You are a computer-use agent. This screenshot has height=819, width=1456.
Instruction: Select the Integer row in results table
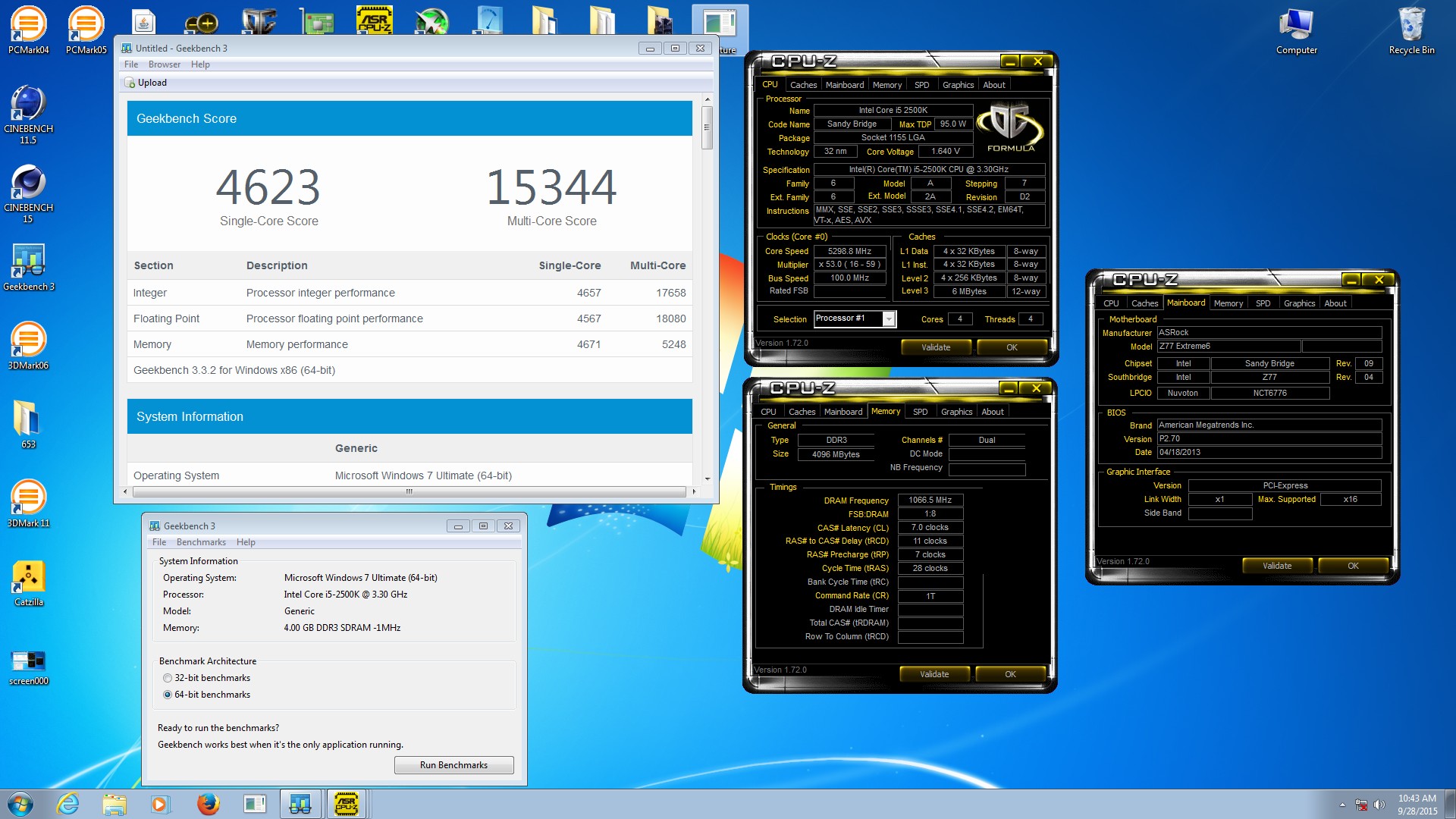click(409, 293)
